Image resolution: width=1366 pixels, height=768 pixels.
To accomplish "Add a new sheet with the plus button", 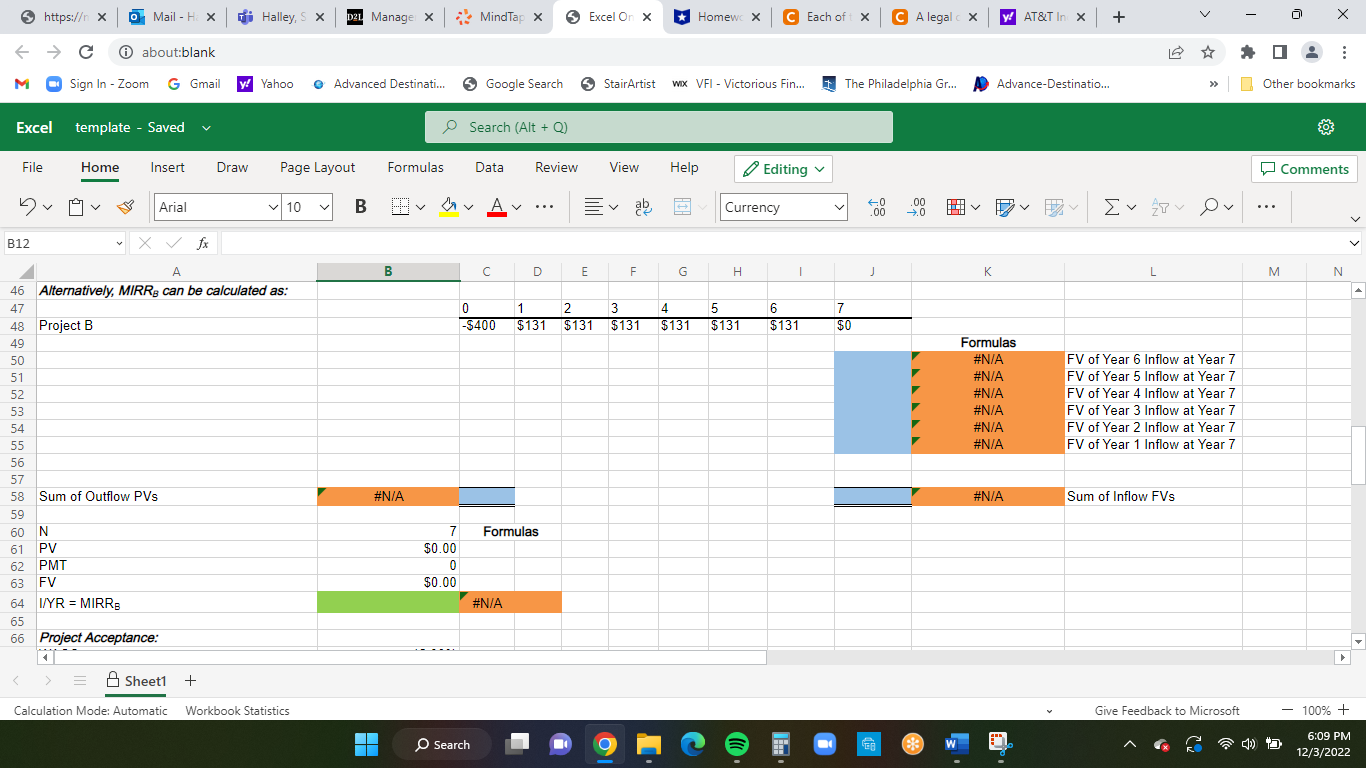I will [190, 681].
